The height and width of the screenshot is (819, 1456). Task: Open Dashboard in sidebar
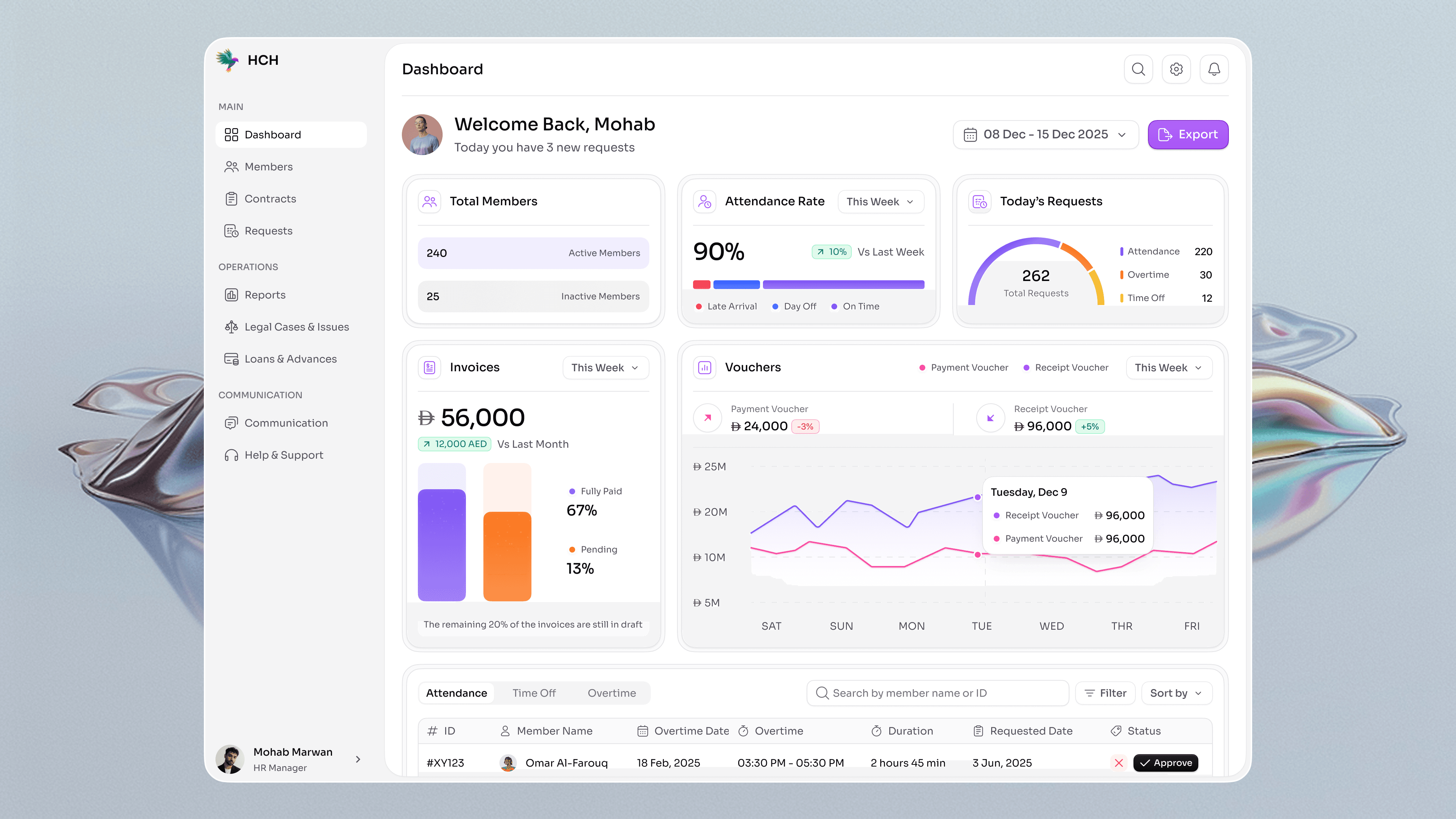pyautogui.click(x=291, y=135)
